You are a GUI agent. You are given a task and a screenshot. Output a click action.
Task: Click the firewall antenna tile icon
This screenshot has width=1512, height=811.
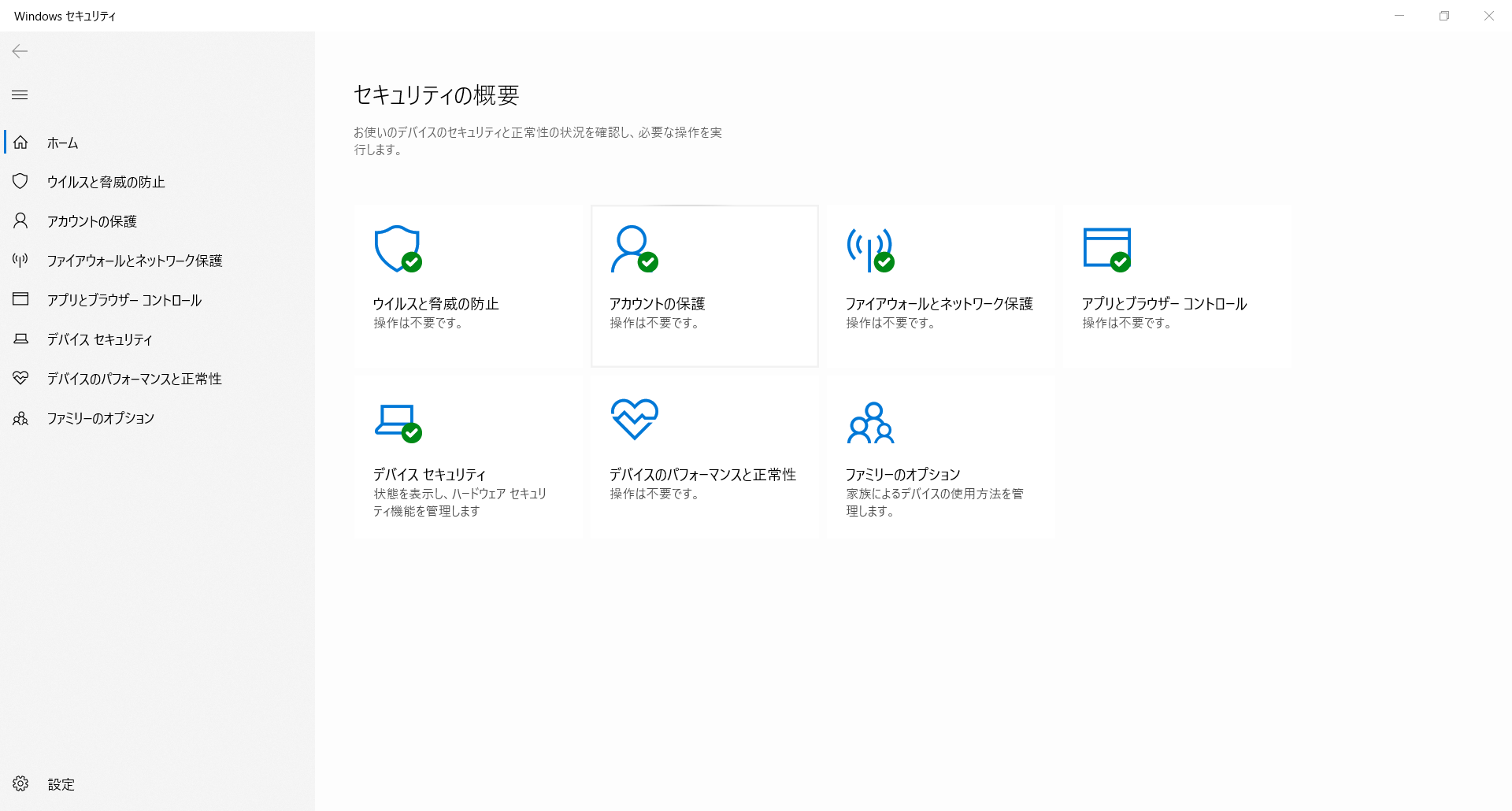click(869, 249)
